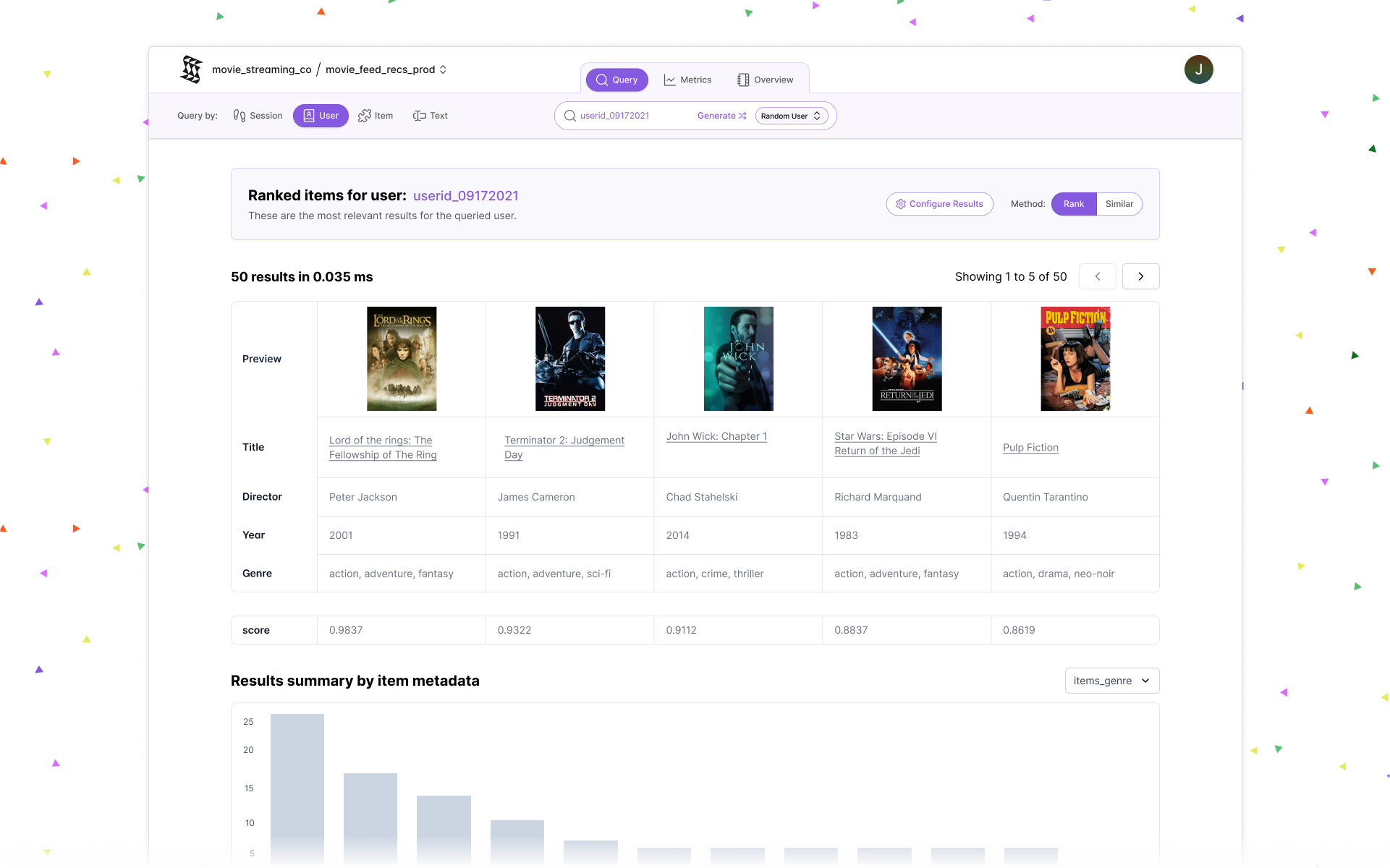Viewport: 1390px width, 868px height.
Task: Click the John Wick poster
Action: tap(739, 359)
